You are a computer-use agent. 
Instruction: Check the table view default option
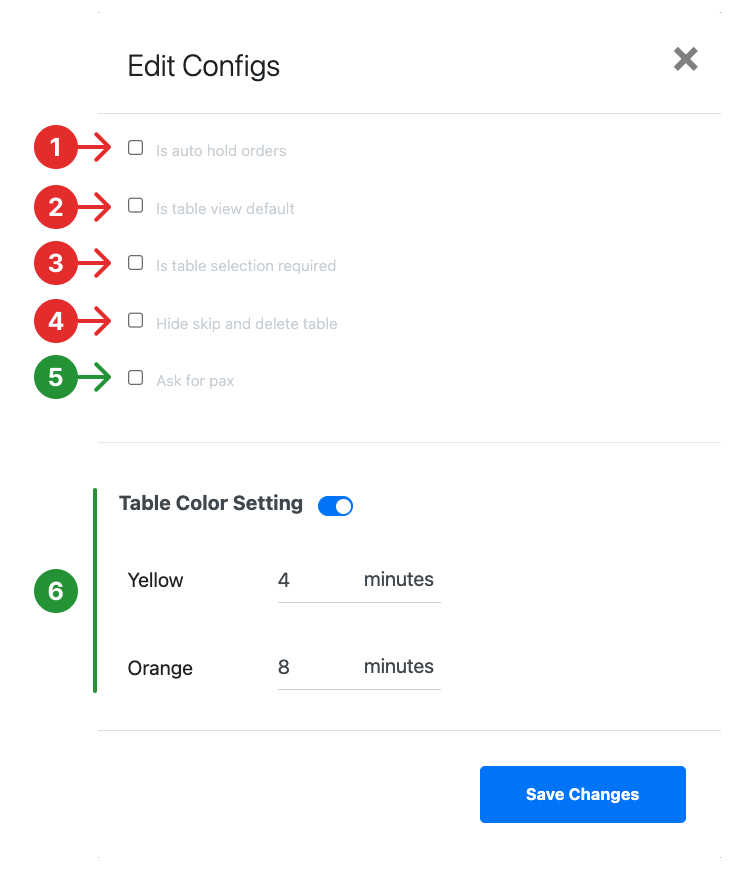coord(136,205)
